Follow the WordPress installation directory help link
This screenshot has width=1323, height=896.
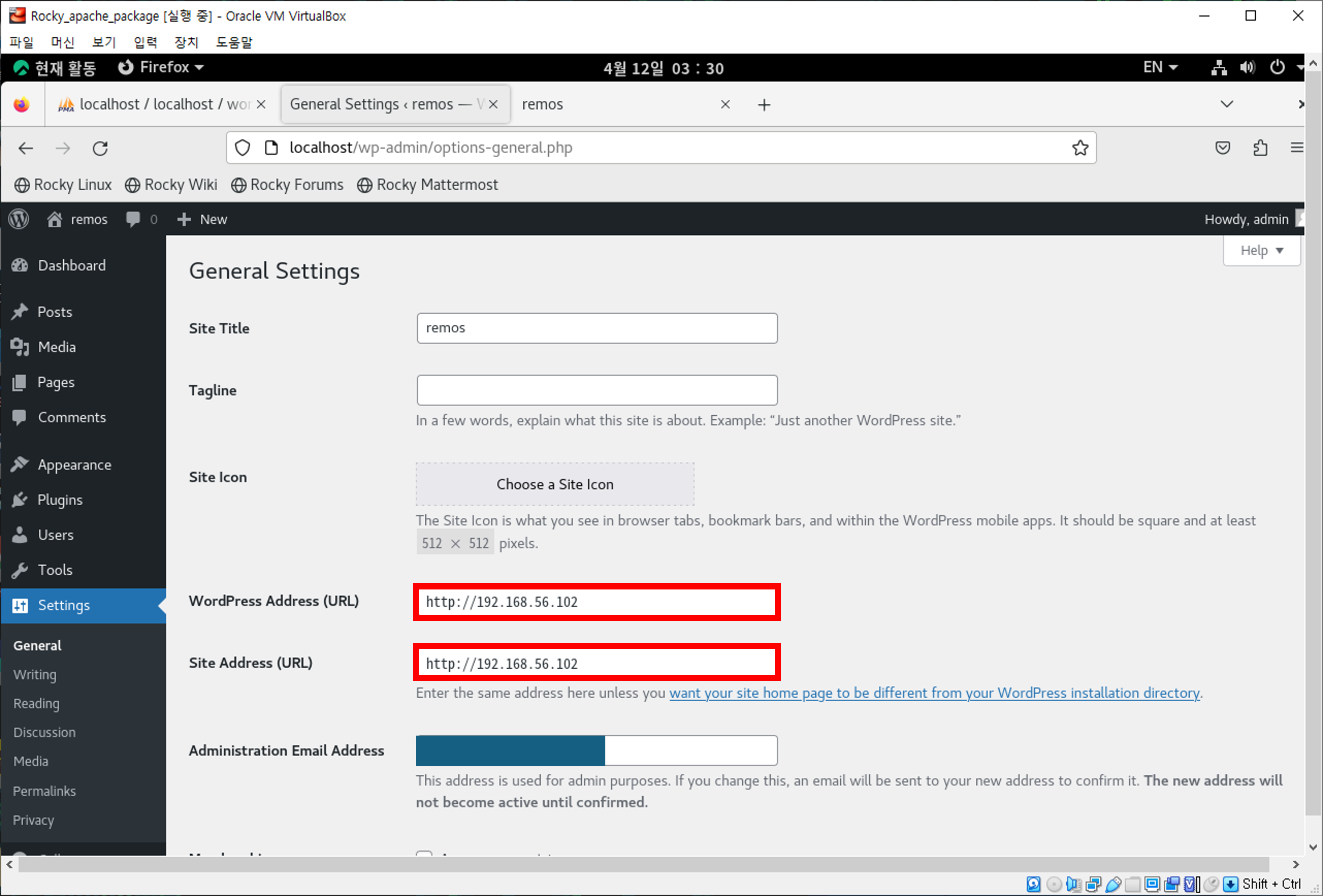point(933,693)
